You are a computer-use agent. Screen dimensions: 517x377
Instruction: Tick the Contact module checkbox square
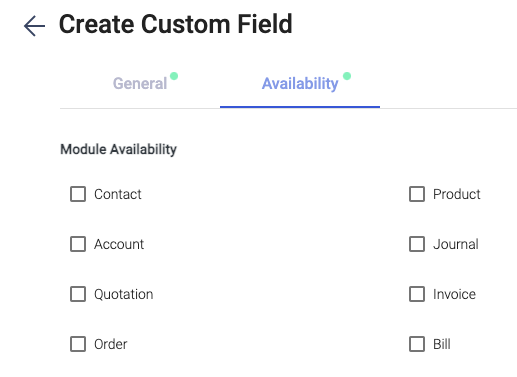(x=78, y=194)
